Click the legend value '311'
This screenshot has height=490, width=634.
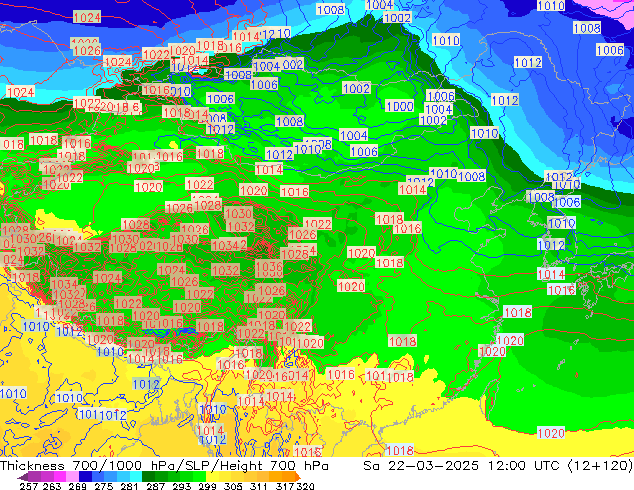[x=258, y=486]
